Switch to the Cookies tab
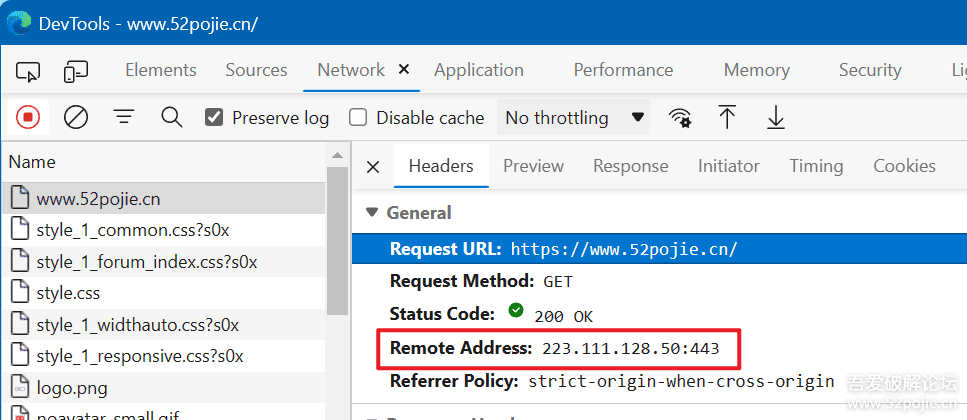Viewport: 967px width, 420px height. (904, 166)
